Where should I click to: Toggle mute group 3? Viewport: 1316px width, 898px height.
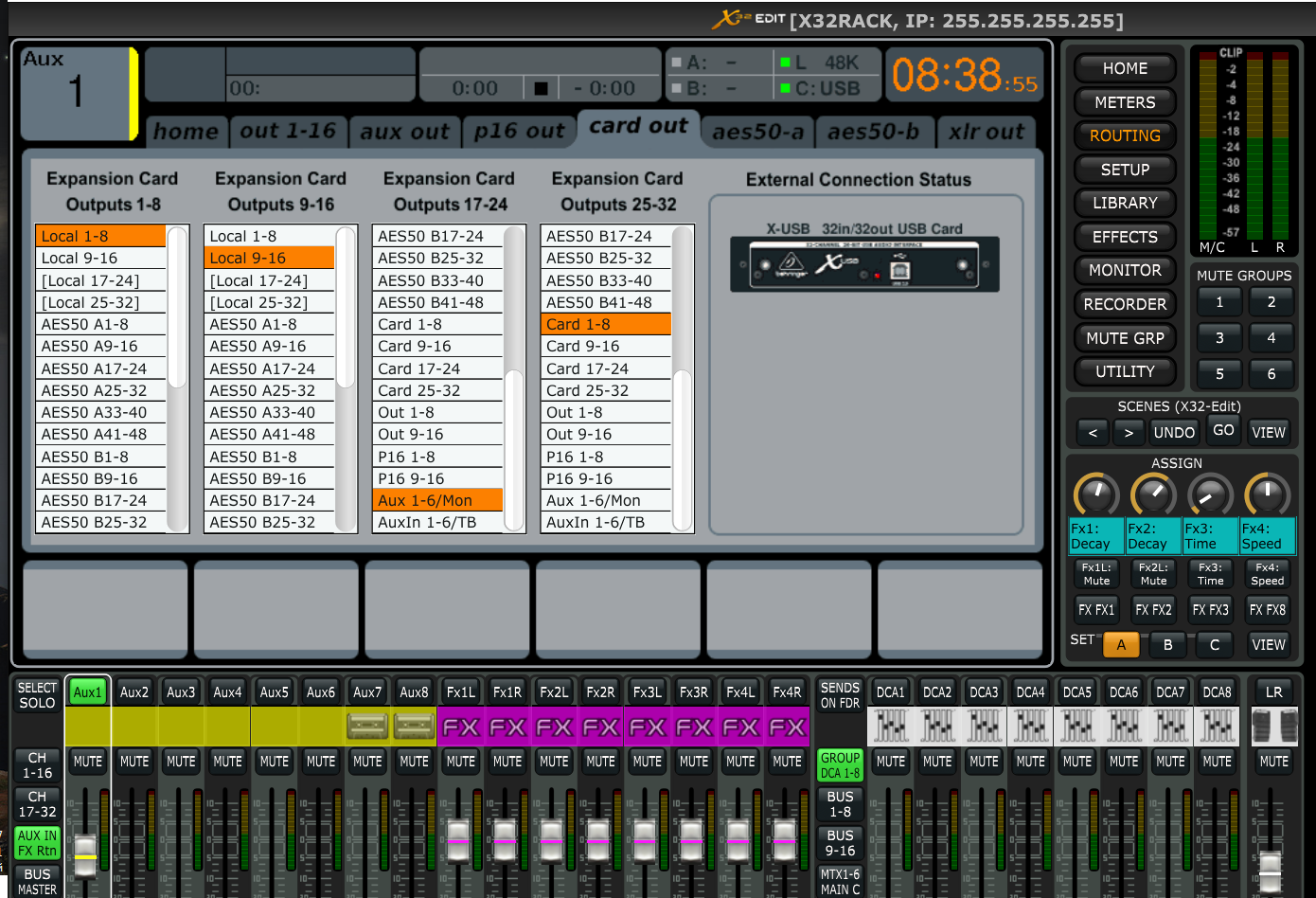click(1219, 337)
